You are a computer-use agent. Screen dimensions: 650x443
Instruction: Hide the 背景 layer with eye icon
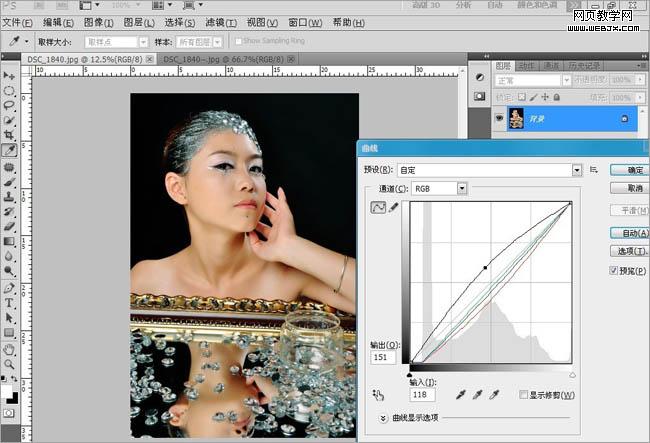499,119
